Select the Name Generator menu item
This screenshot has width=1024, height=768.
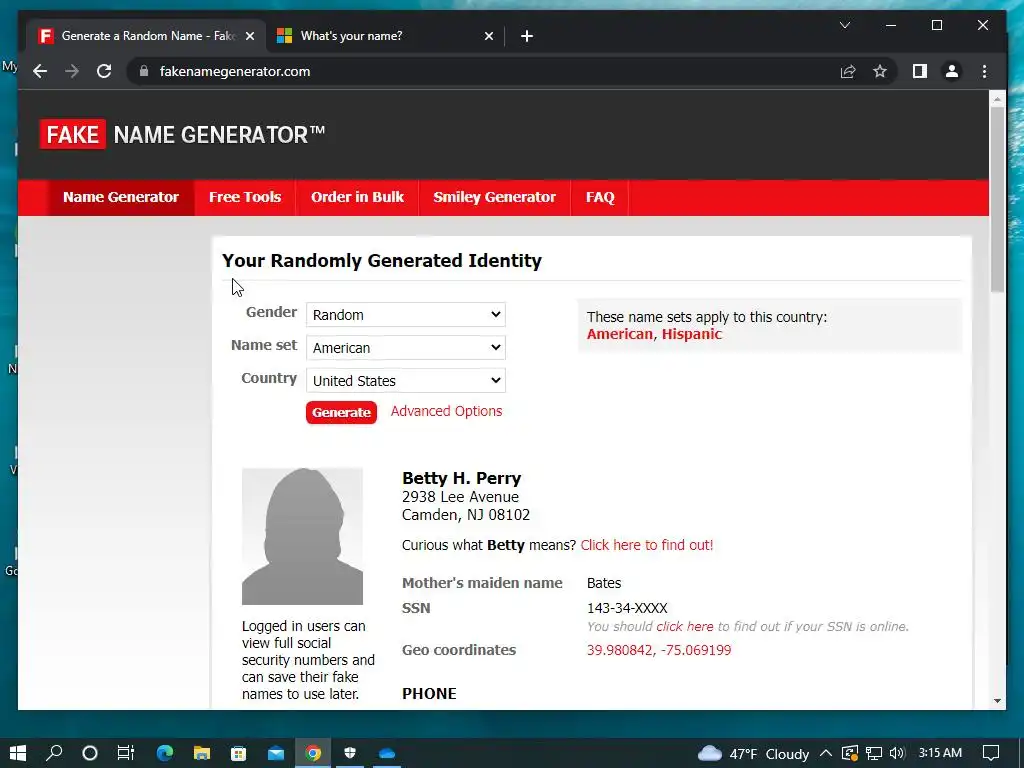(121, 197)
